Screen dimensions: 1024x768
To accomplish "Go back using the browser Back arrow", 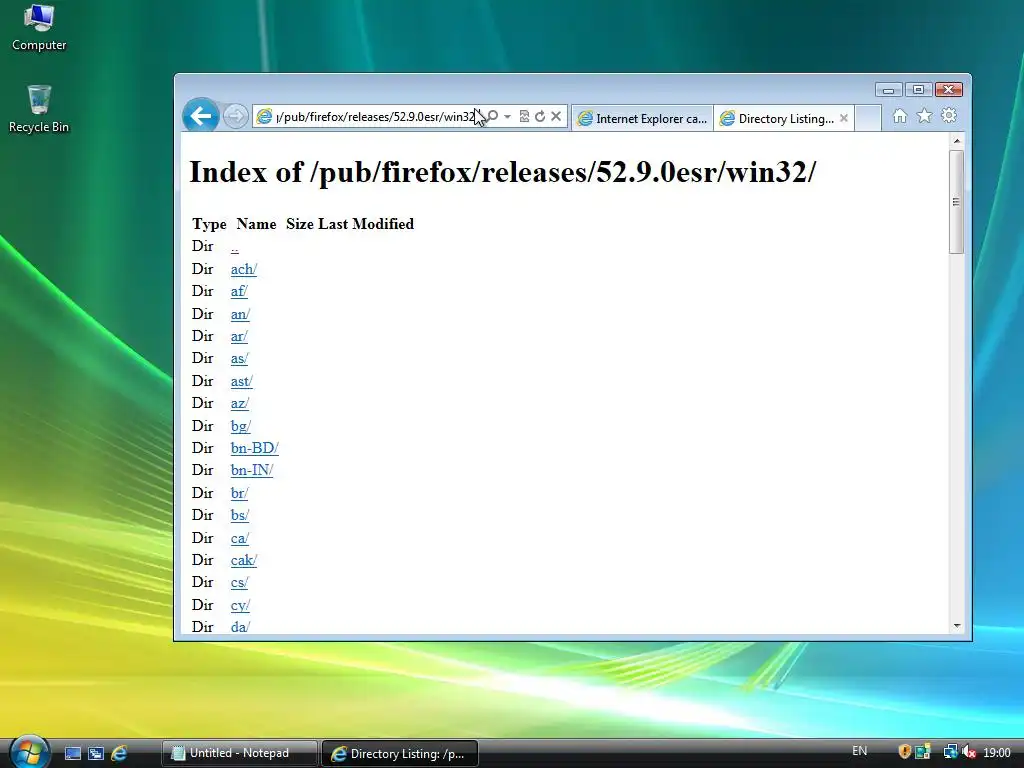I will coord(200,116).
